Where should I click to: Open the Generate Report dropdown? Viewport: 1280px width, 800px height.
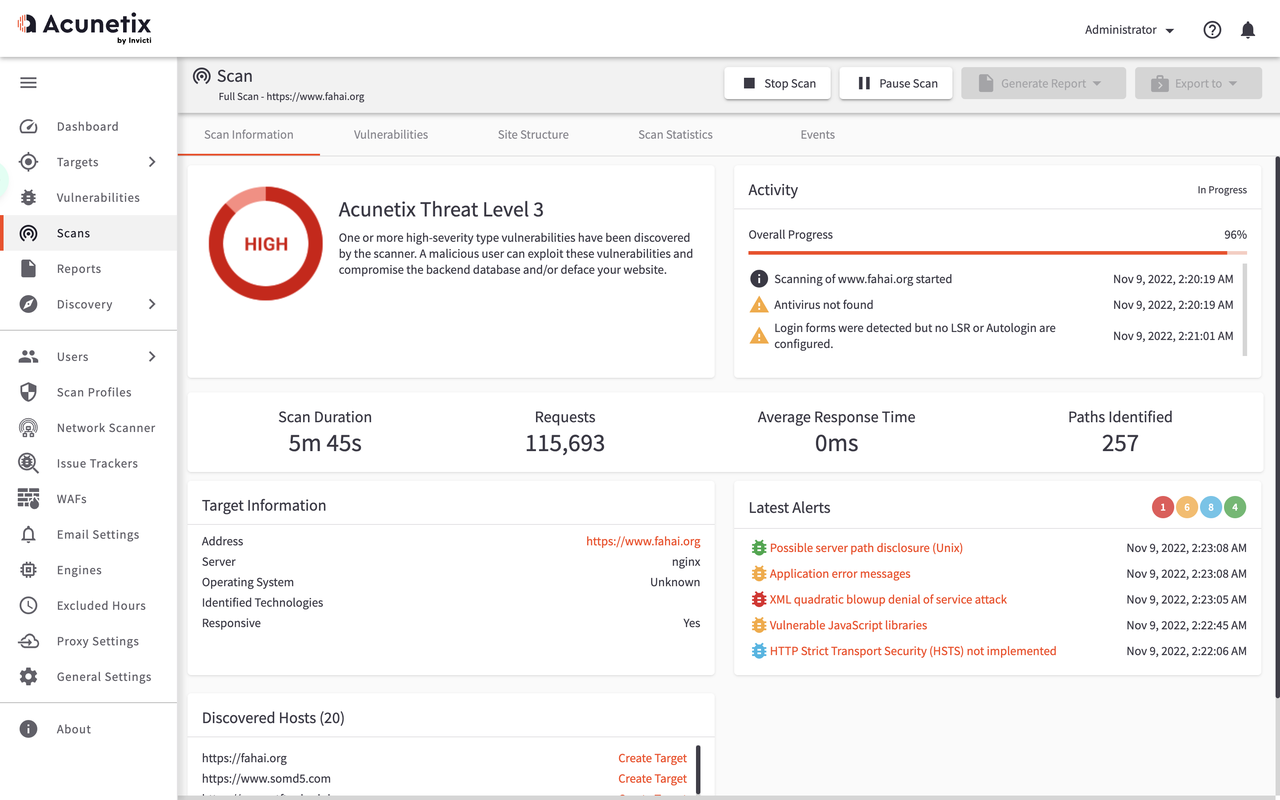pos(1043,83)
